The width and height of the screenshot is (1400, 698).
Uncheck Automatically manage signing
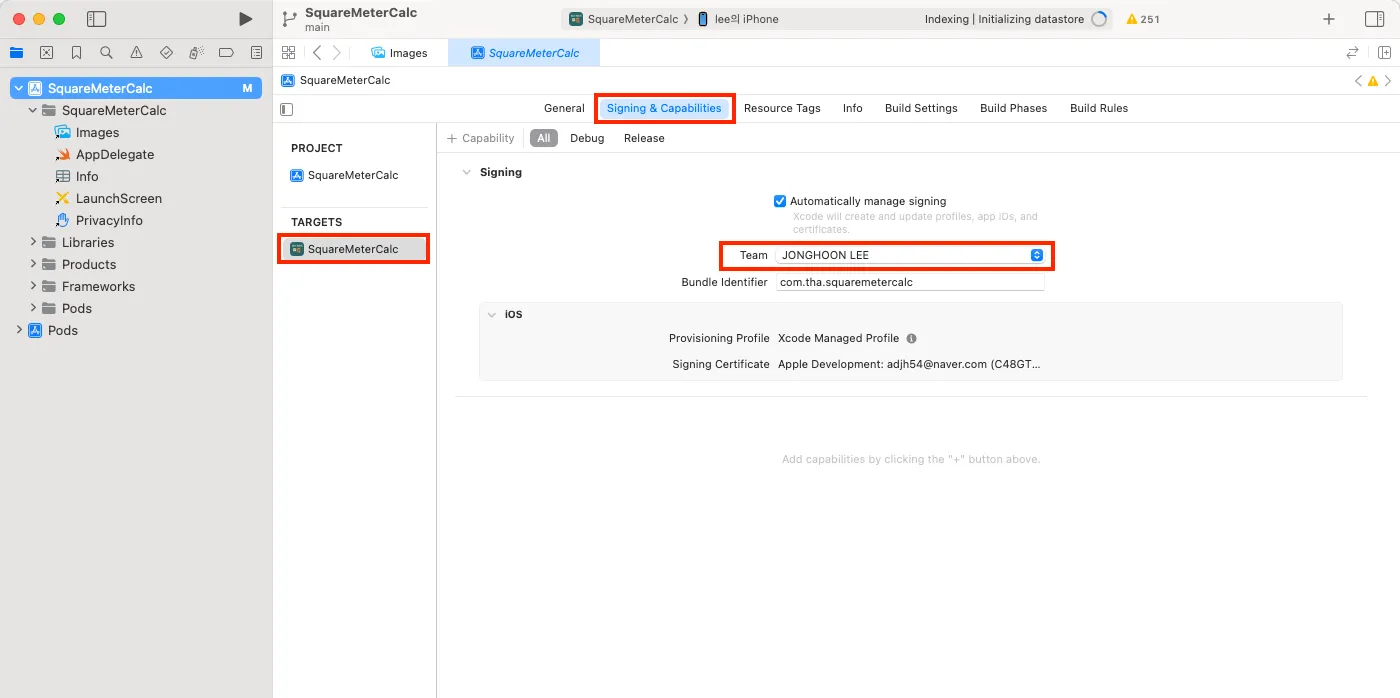(780, 201)
